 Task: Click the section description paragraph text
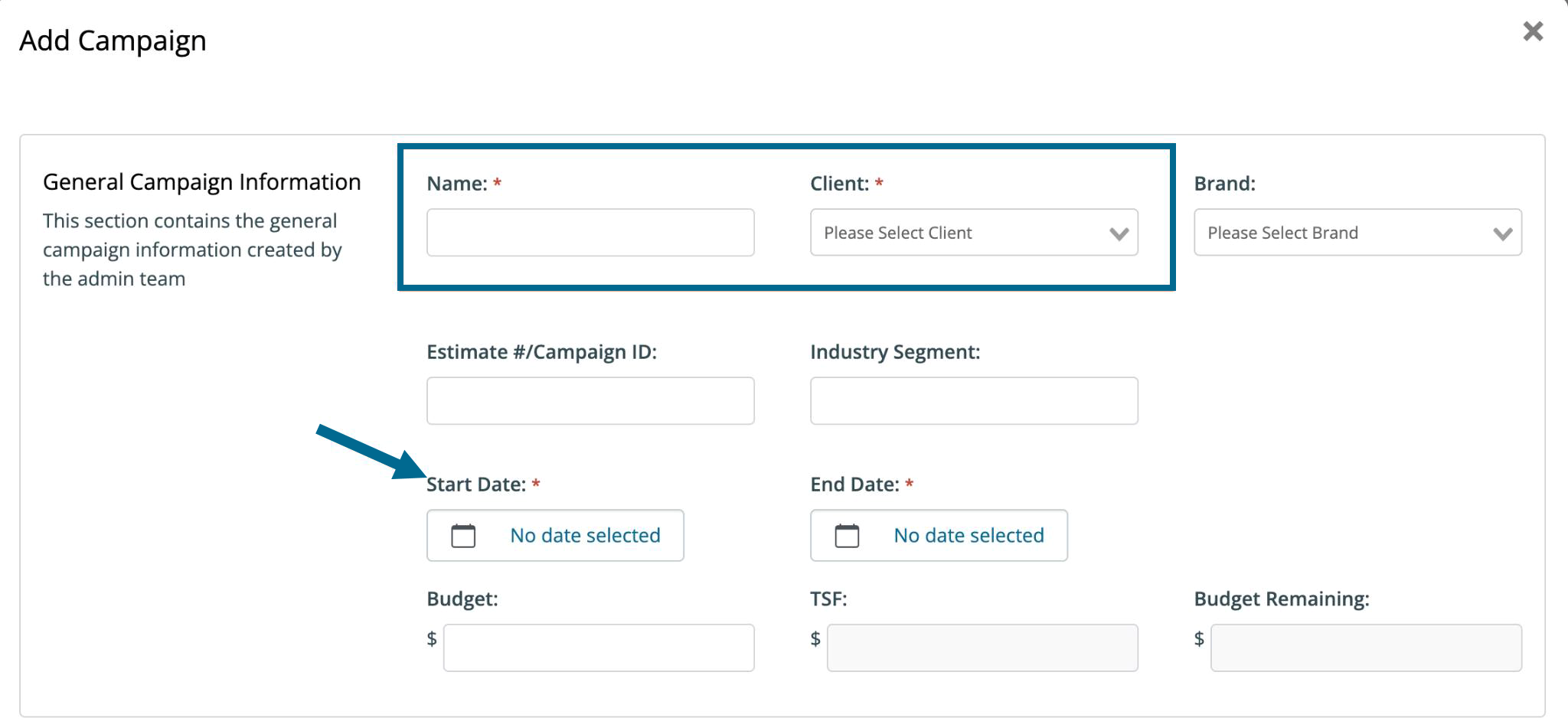pyautogui.click(x=192, y=250)
